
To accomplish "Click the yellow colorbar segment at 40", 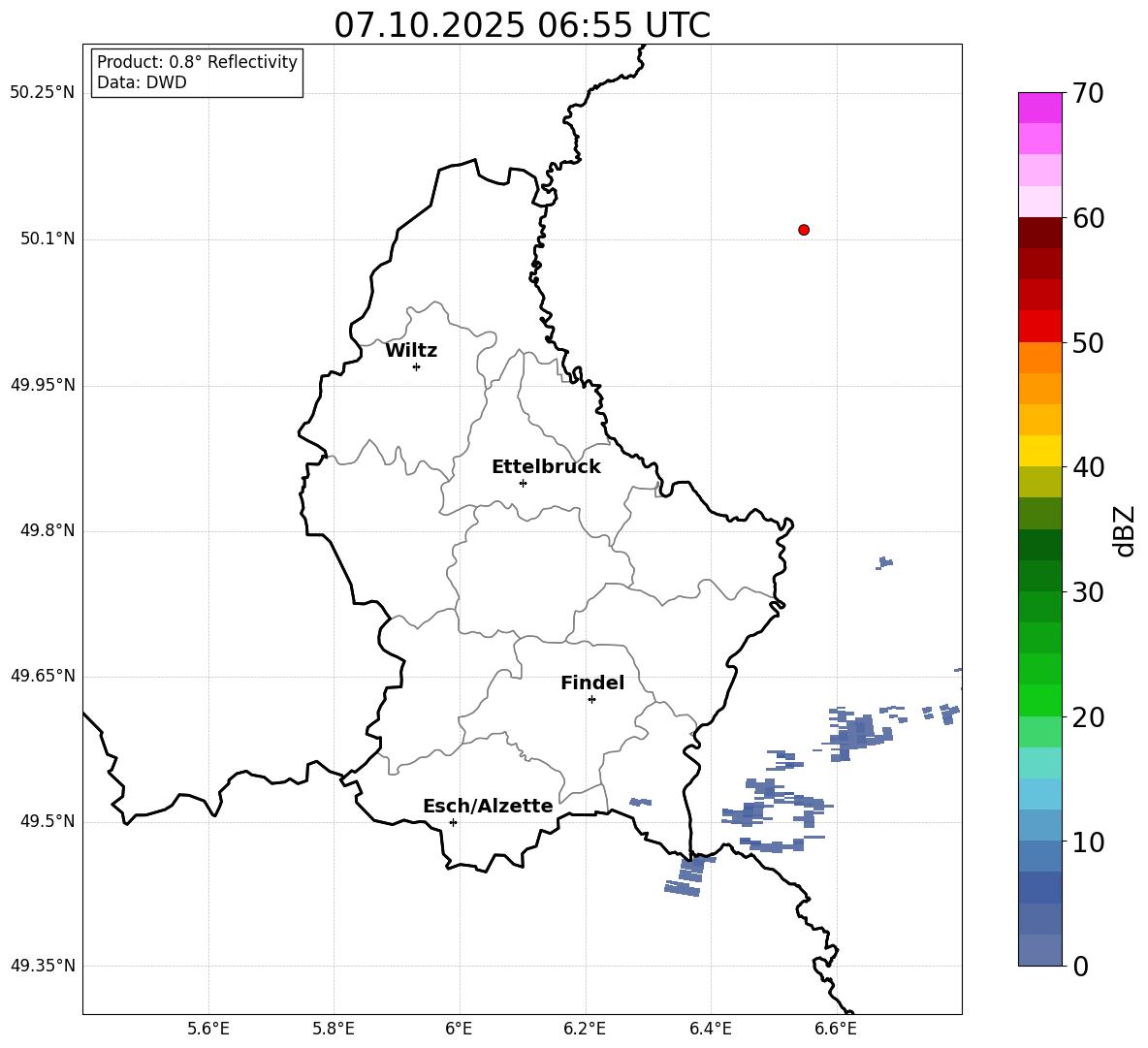I will [1039, 451].
